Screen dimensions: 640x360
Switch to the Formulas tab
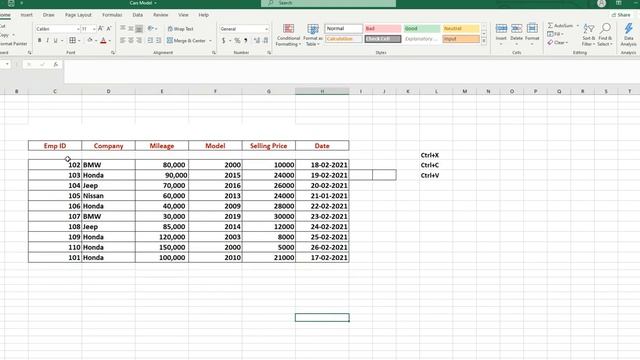pyautogui.click(x=112, y=15)
